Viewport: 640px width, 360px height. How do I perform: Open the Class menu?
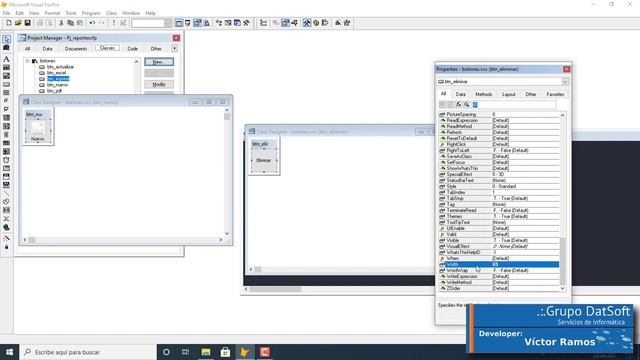pos(111,13)
